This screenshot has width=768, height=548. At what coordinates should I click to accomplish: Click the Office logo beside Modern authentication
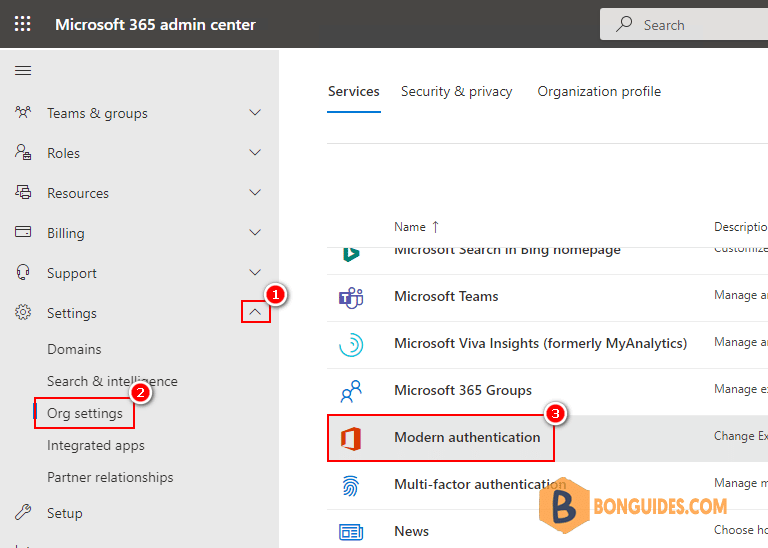click(x=351, y=438)
